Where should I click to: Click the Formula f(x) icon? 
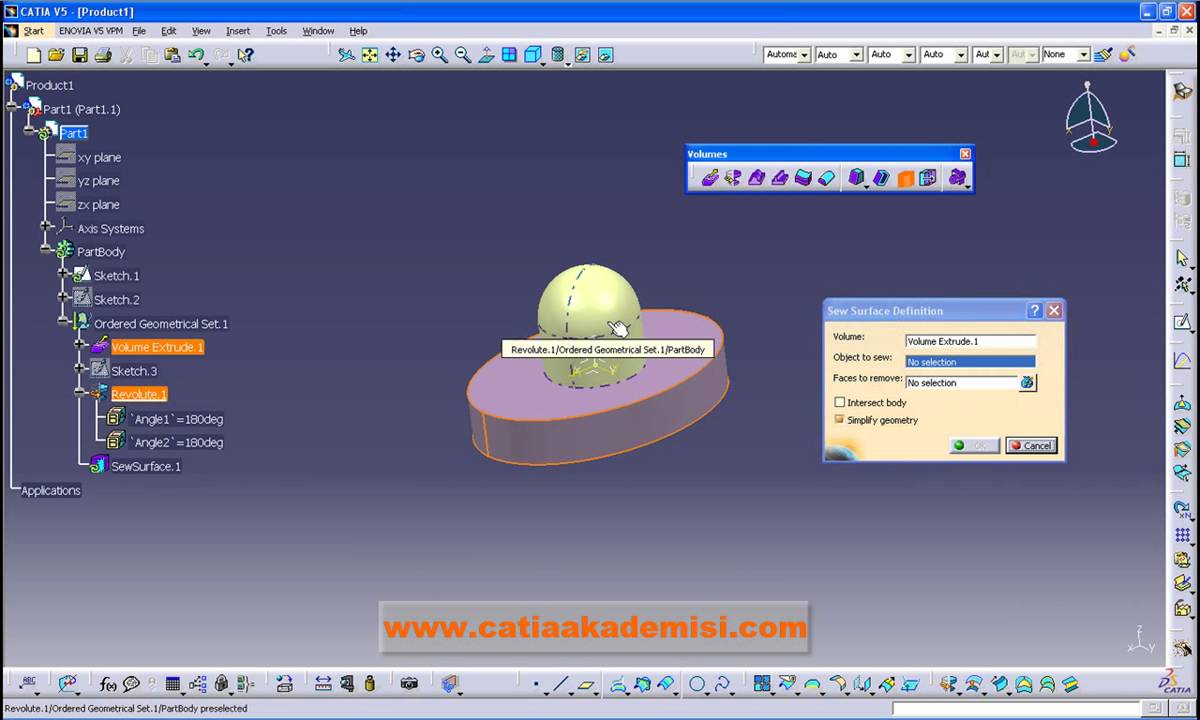[108, 684]
